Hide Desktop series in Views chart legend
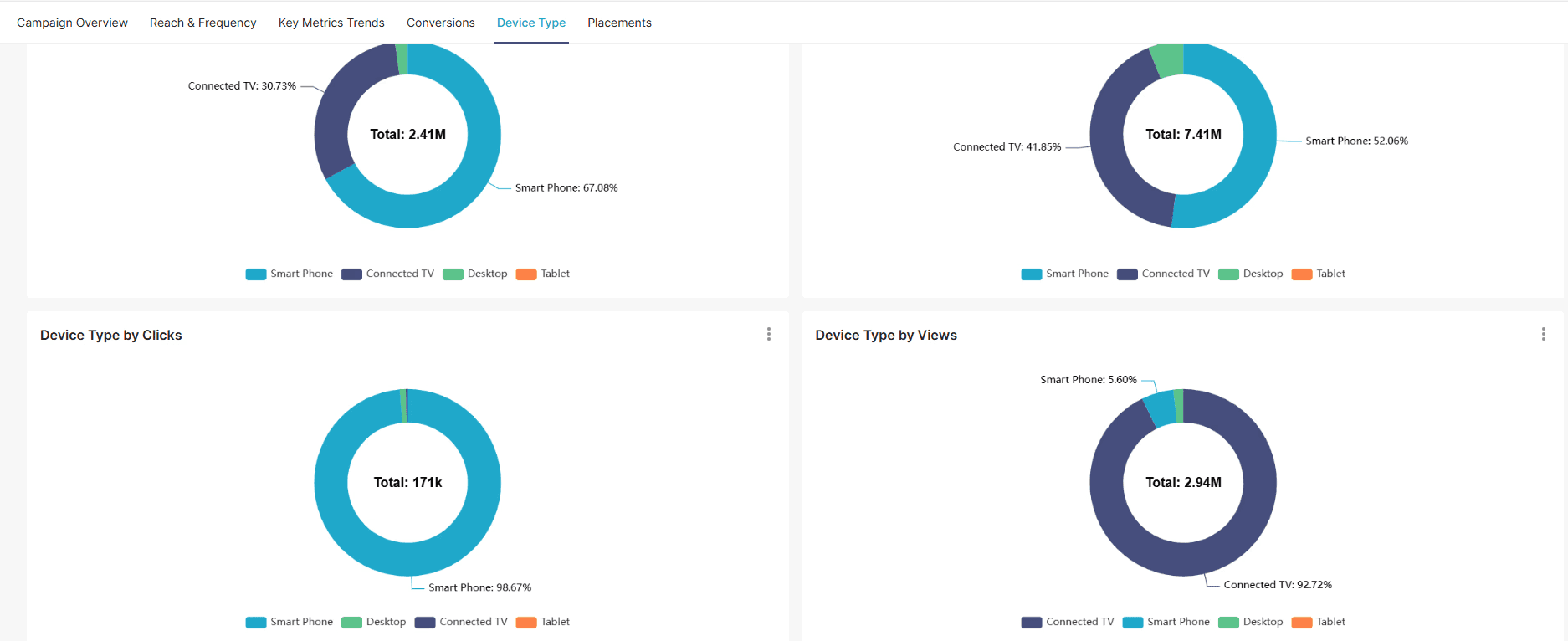1568x641 pixels. coord(1251,622)
